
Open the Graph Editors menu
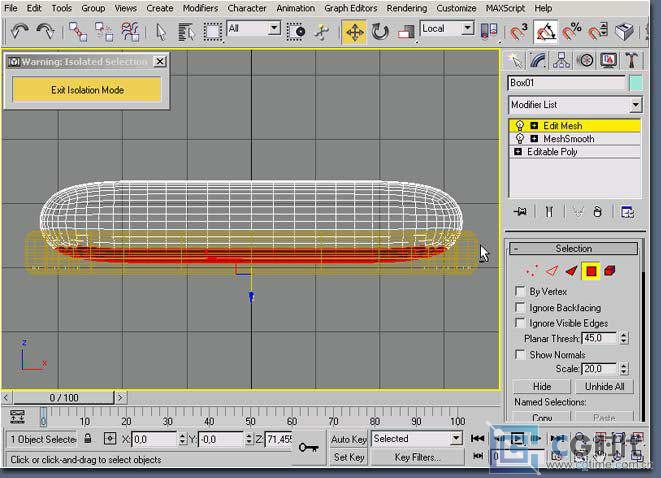click(351, 8)
